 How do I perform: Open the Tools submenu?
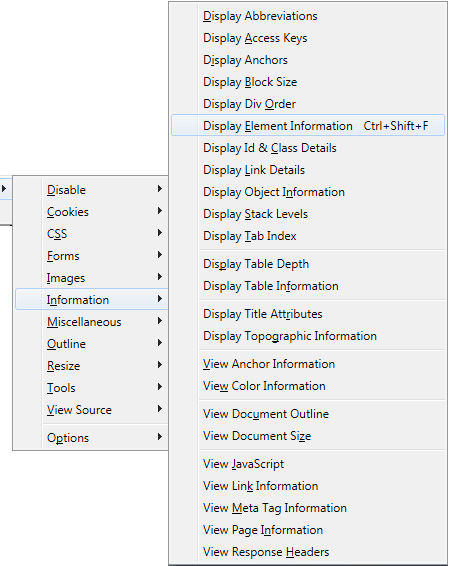[92, 388]
